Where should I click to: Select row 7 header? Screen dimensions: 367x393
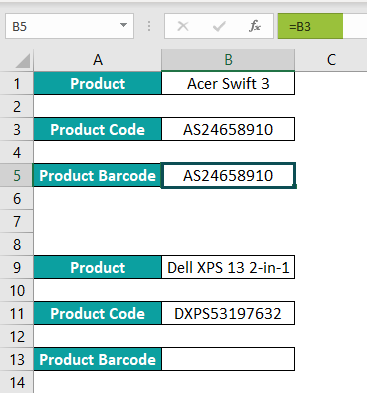click(17, 221)
